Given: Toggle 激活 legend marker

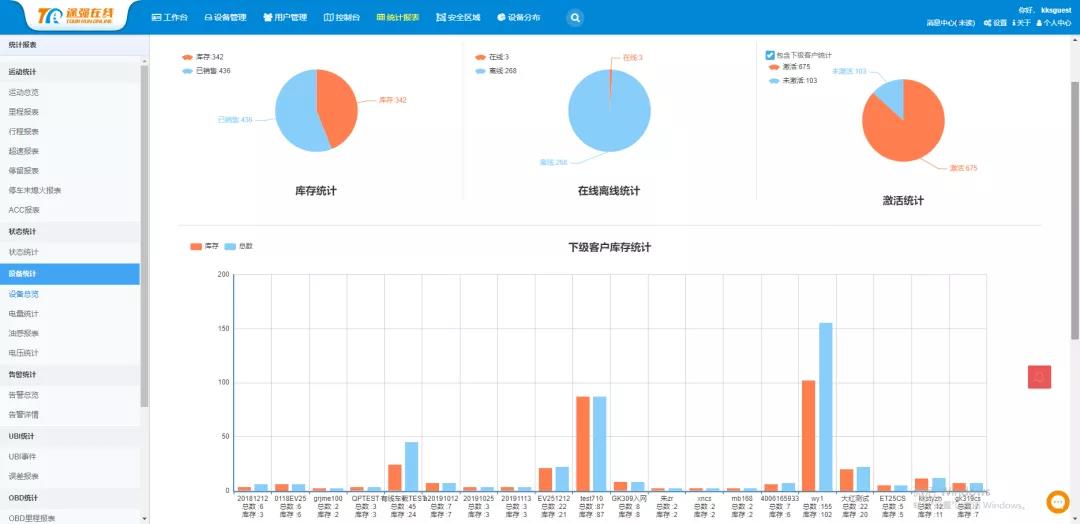Looking at the screenshot, I should (x=773, y=67).
